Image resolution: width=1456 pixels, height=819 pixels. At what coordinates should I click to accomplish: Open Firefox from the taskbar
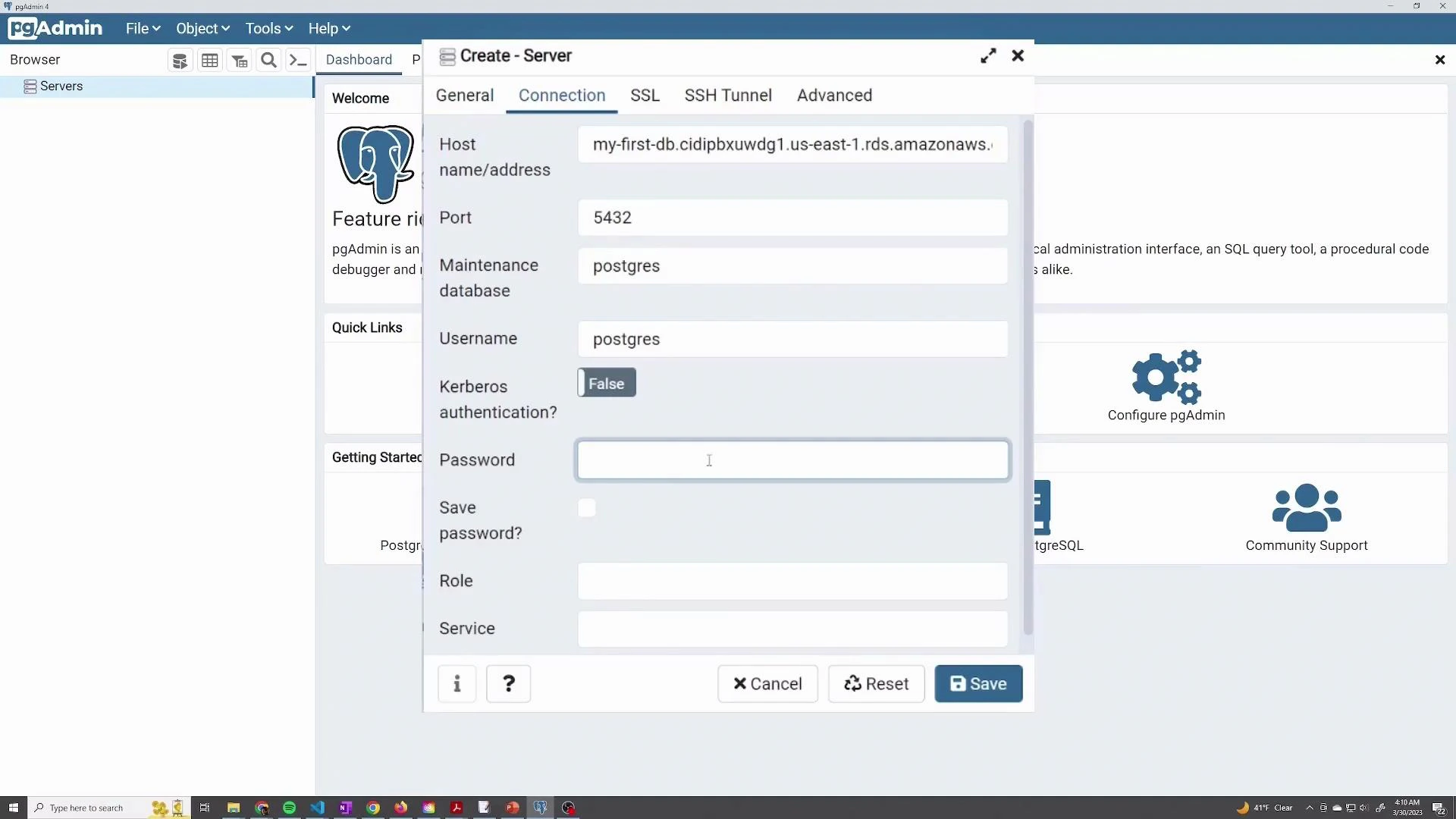coord(401,808)
